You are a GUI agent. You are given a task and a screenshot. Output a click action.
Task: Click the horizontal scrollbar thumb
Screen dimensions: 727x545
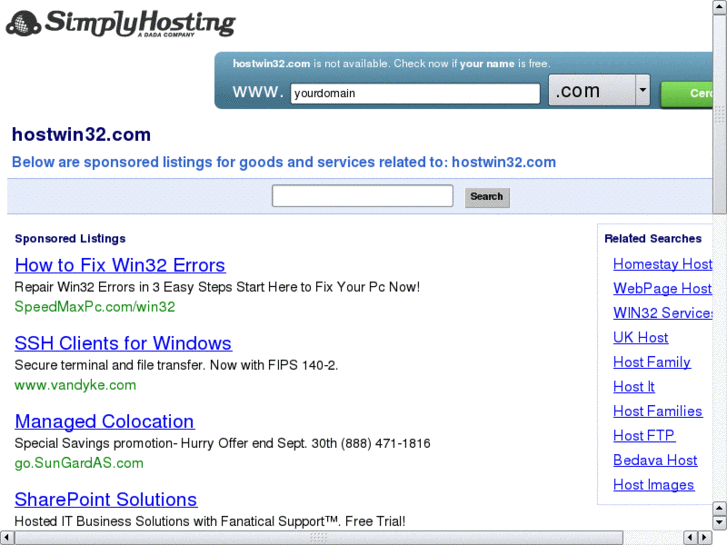pos(319,538)
